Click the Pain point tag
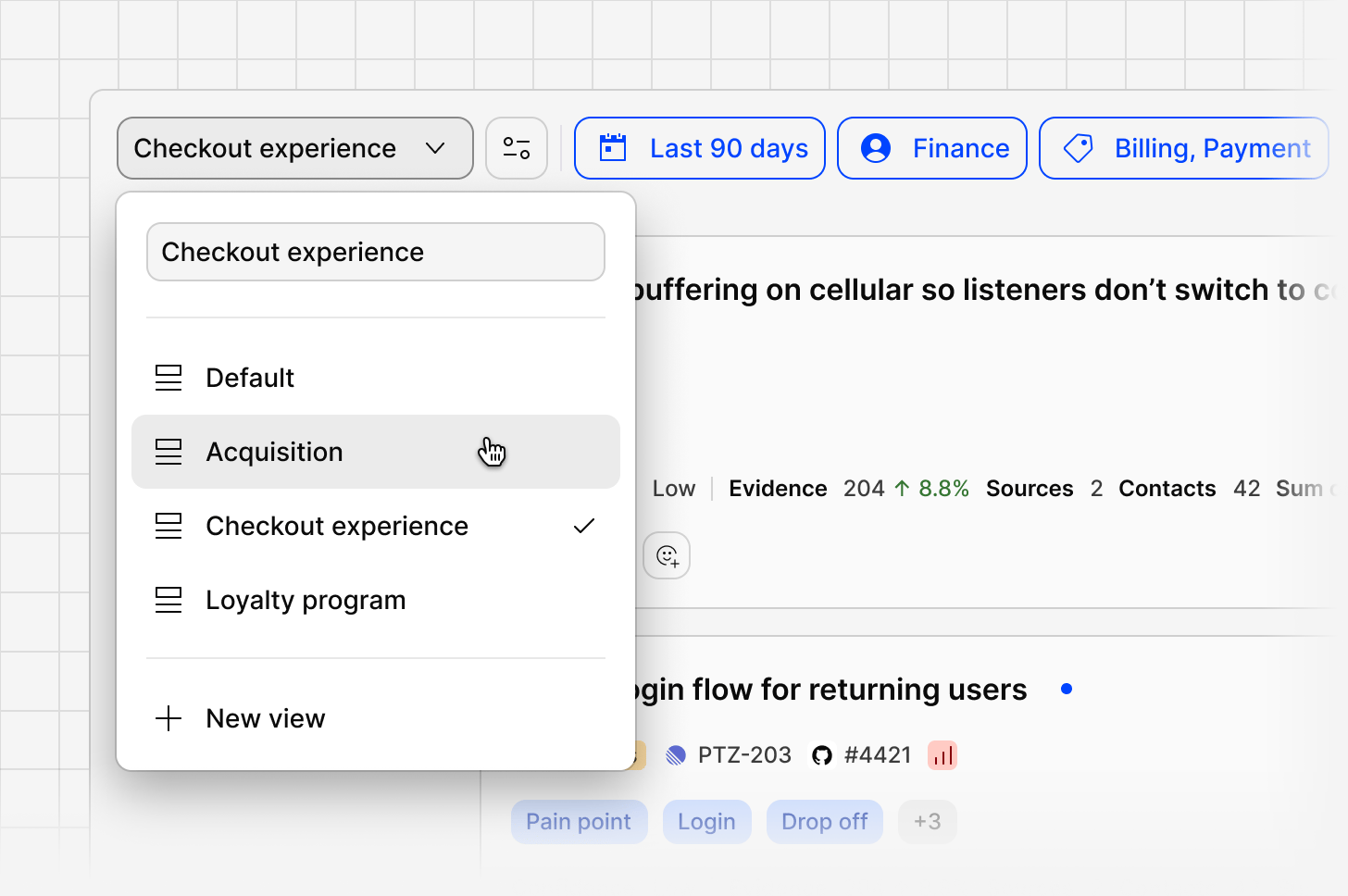This screenshot has width=1348, height=896. 579,822
